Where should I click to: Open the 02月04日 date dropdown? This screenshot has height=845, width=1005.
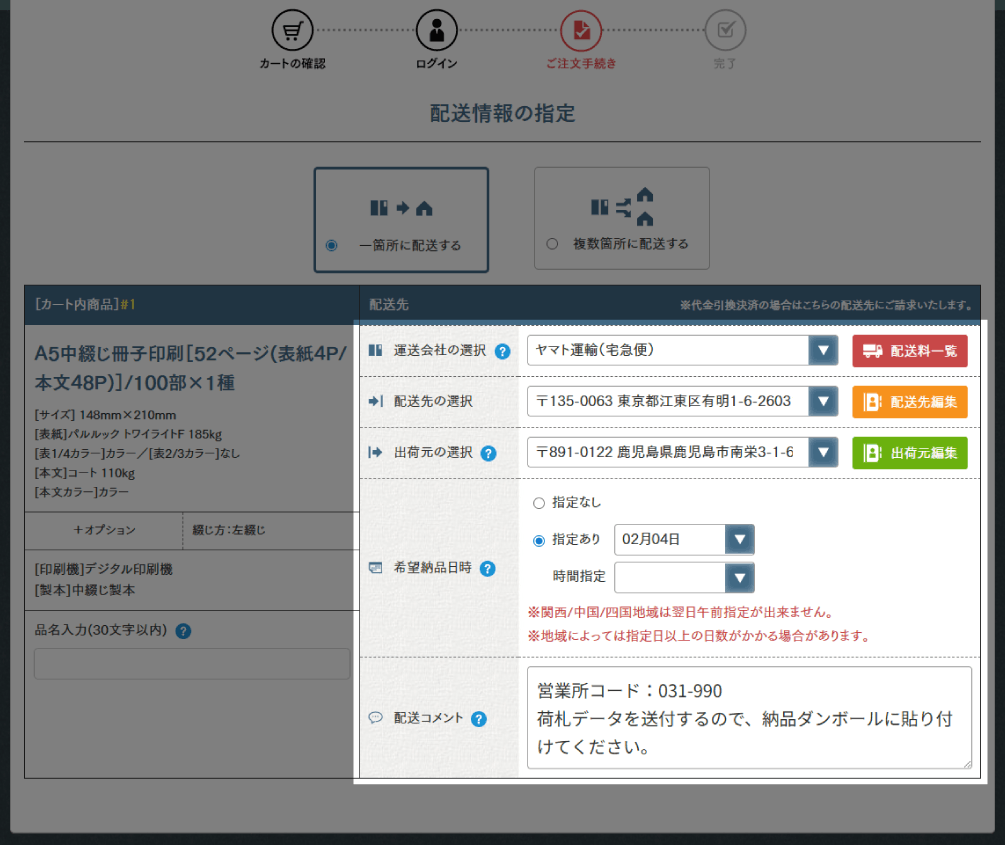pyautogui.click(x=684, y=540)
